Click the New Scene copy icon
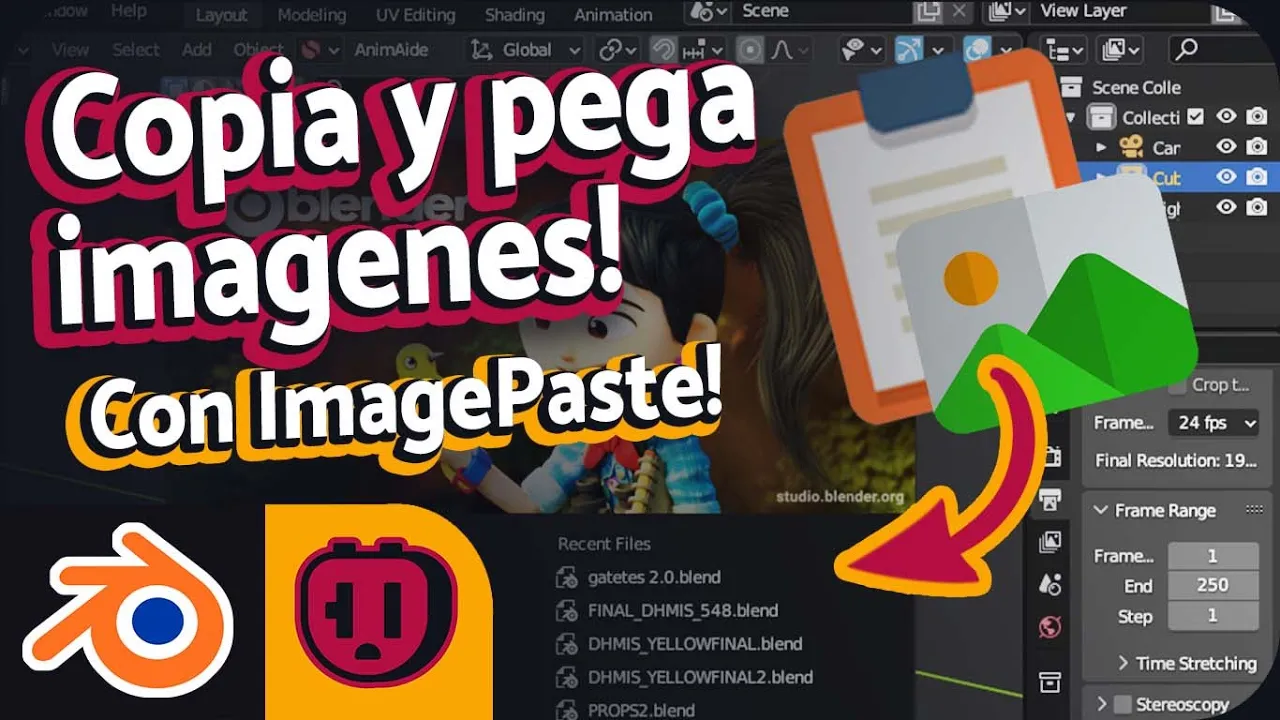Viewport: 1280px width, 720px height. 929,12
